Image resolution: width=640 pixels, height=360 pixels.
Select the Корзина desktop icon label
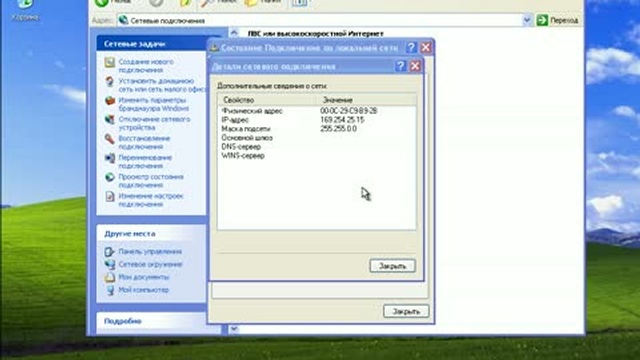click(x=25, y=18)
